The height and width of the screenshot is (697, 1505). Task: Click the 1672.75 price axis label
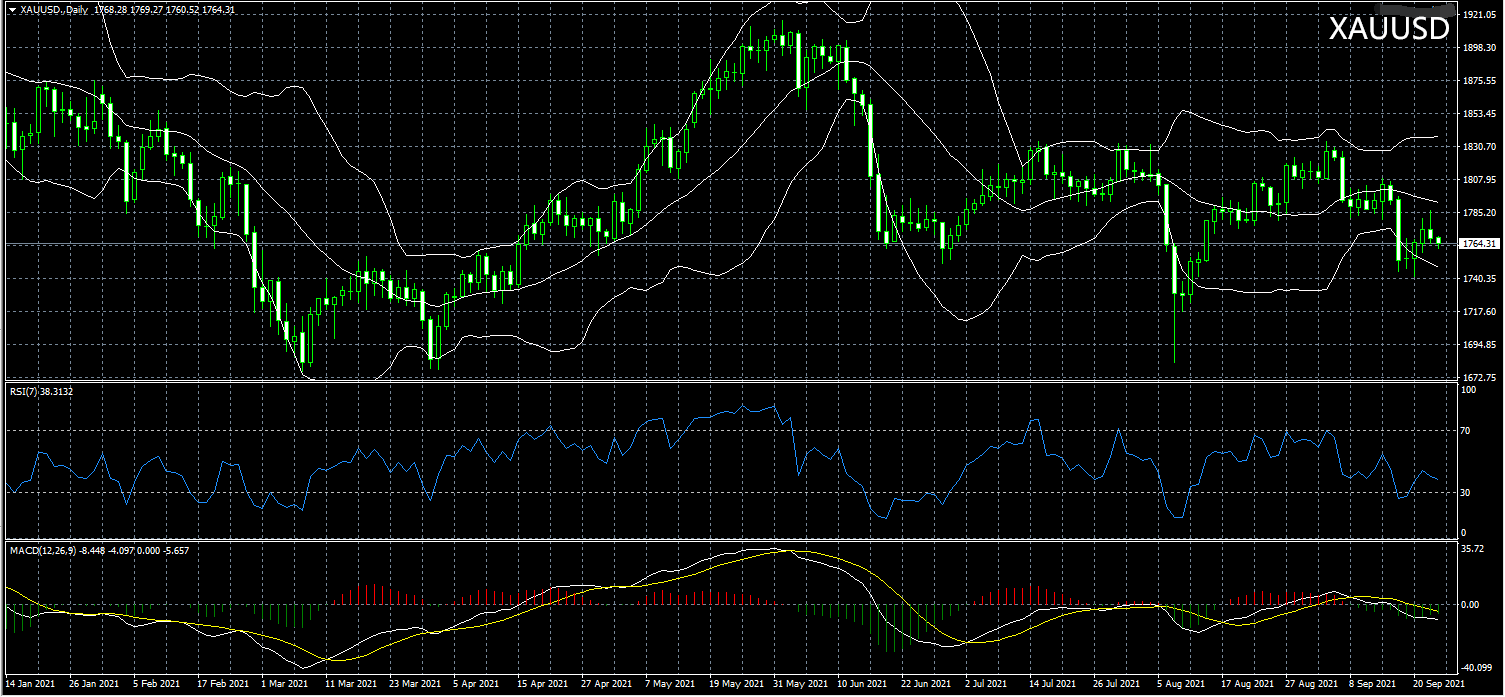pos(1477,377)
